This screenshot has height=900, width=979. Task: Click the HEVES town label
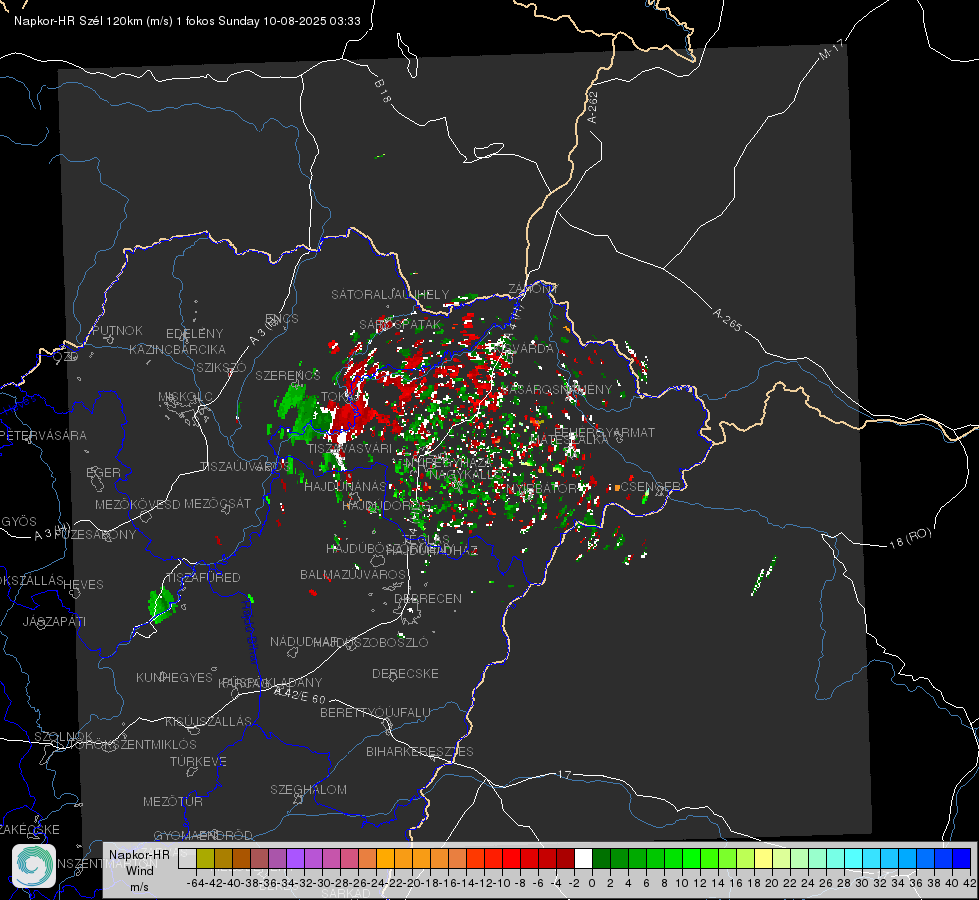(x=84, y=585)
